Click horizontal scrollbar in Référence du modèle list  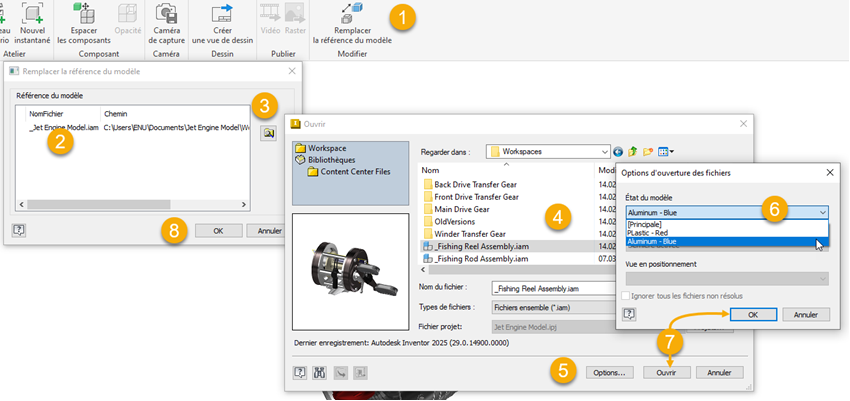tap(99, 205)
